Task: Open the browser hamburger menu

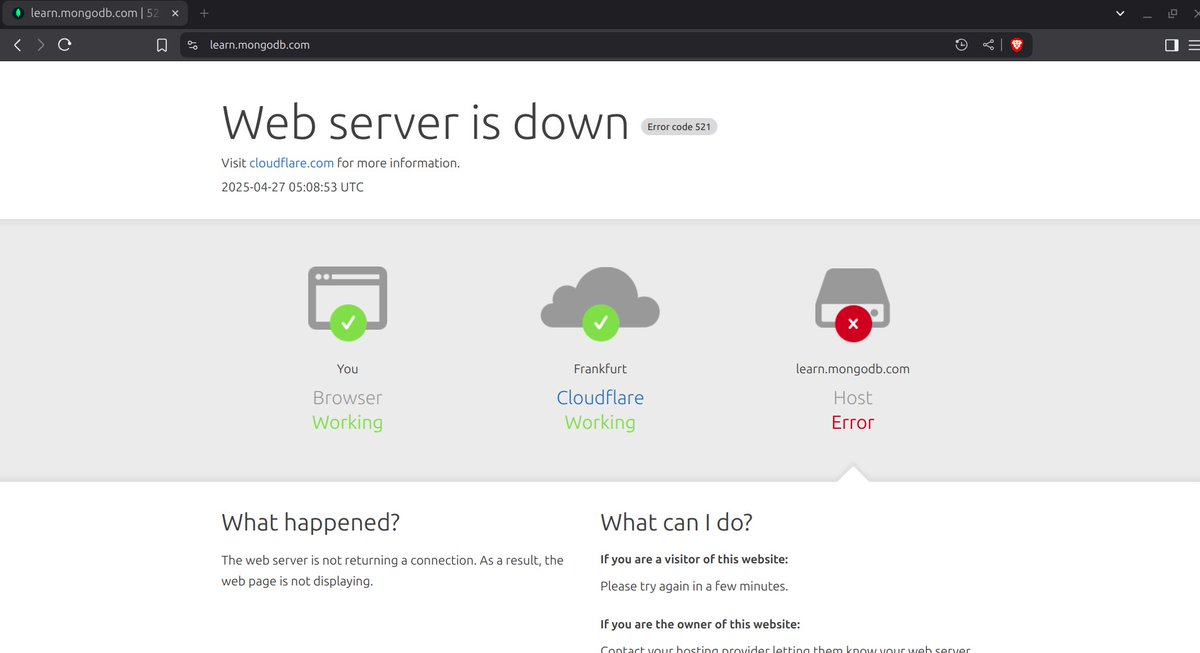Action: coord(1194,44)
